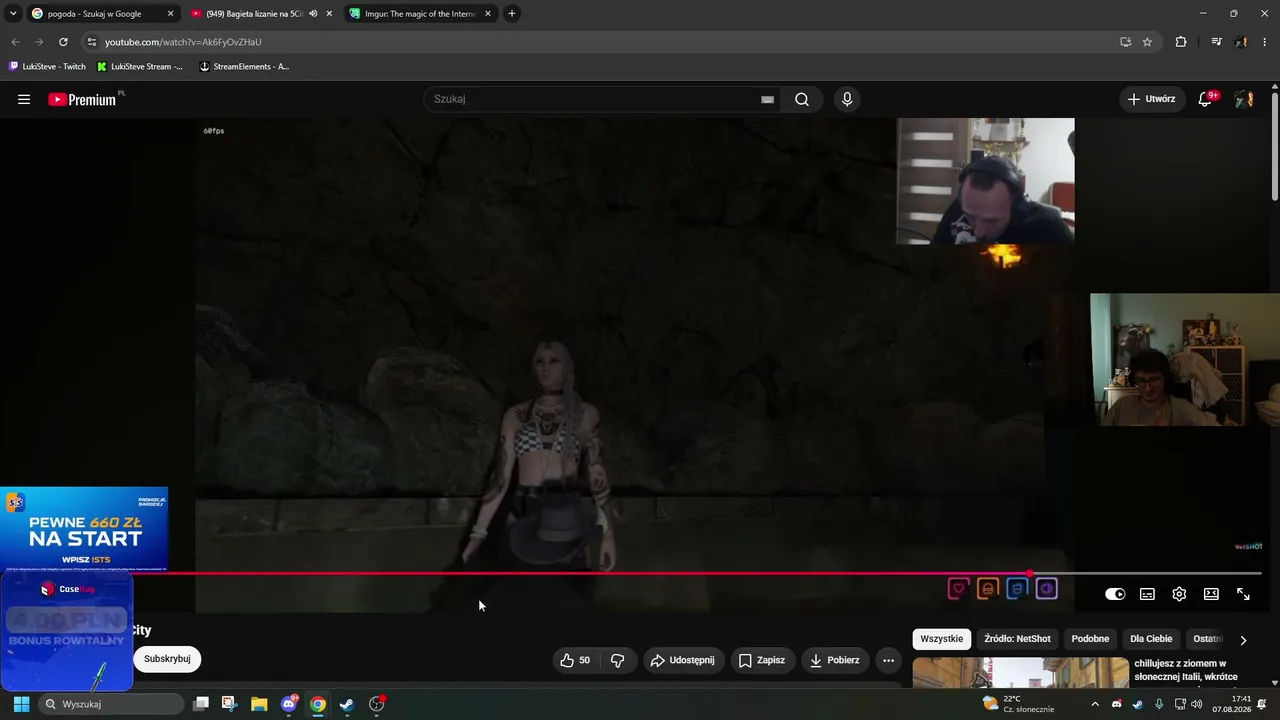The width and height of the screenshot is (1280, 720).
Task: Open the Chrome profile avatar
Action: [x=1241, y=42]
